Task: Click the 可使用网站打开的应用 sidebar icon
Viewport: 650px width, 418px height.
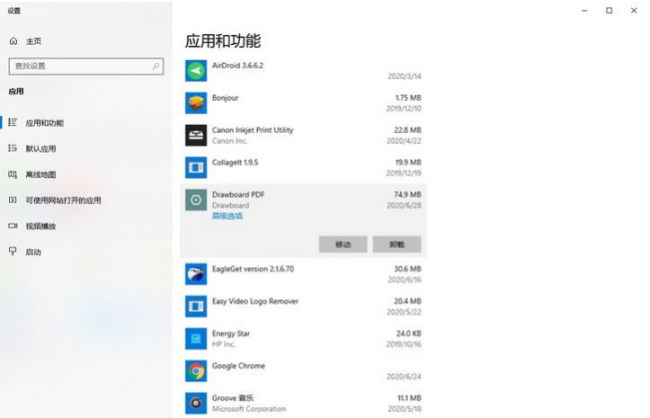Action: coord(13,200)
